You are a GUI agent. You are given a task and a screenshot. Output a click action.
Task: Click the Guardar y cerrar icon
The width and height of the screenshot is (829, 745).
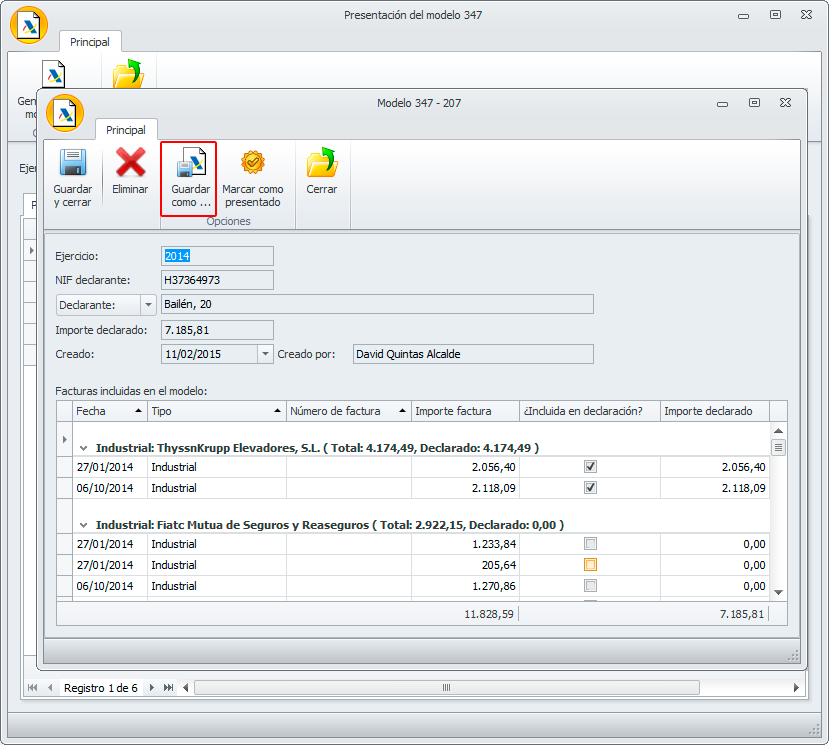(72, 163)
